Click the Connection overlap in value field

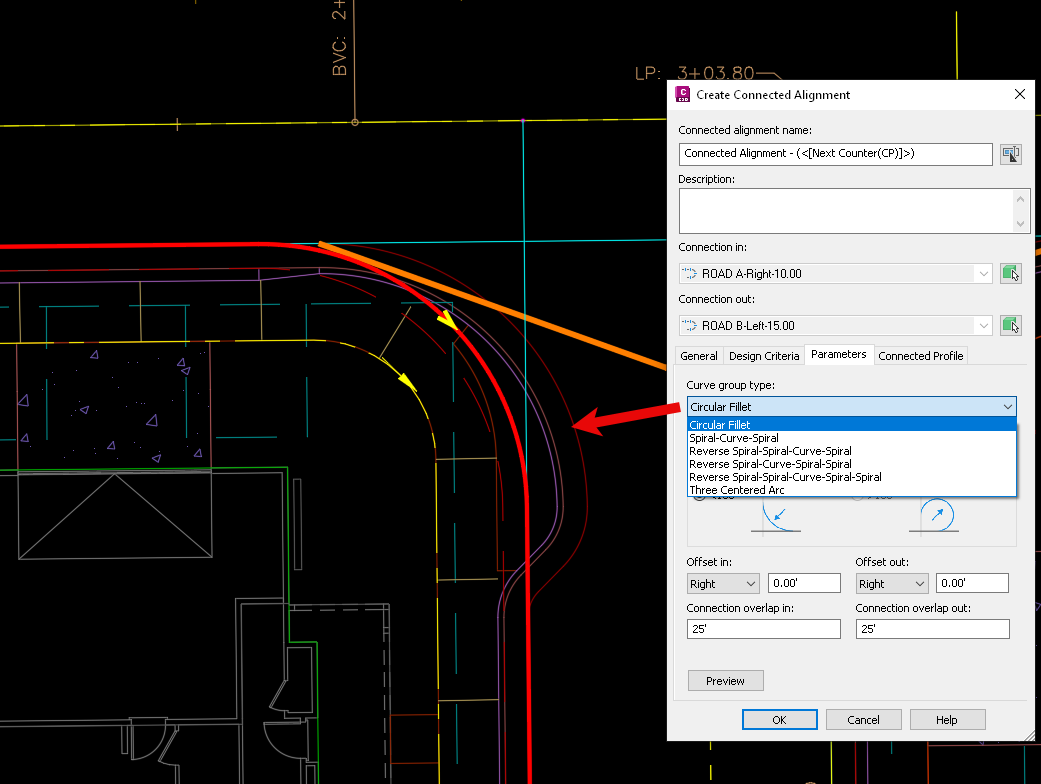[x=763, y=629]
